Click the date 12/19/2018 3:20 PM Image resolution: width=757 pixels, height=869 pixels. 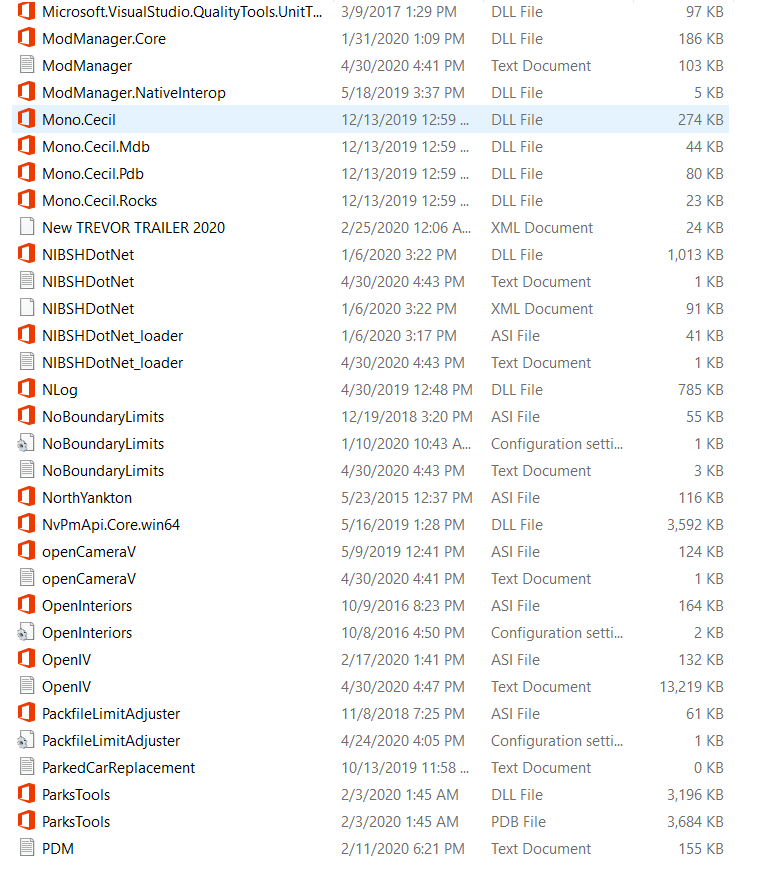[407, 417]
